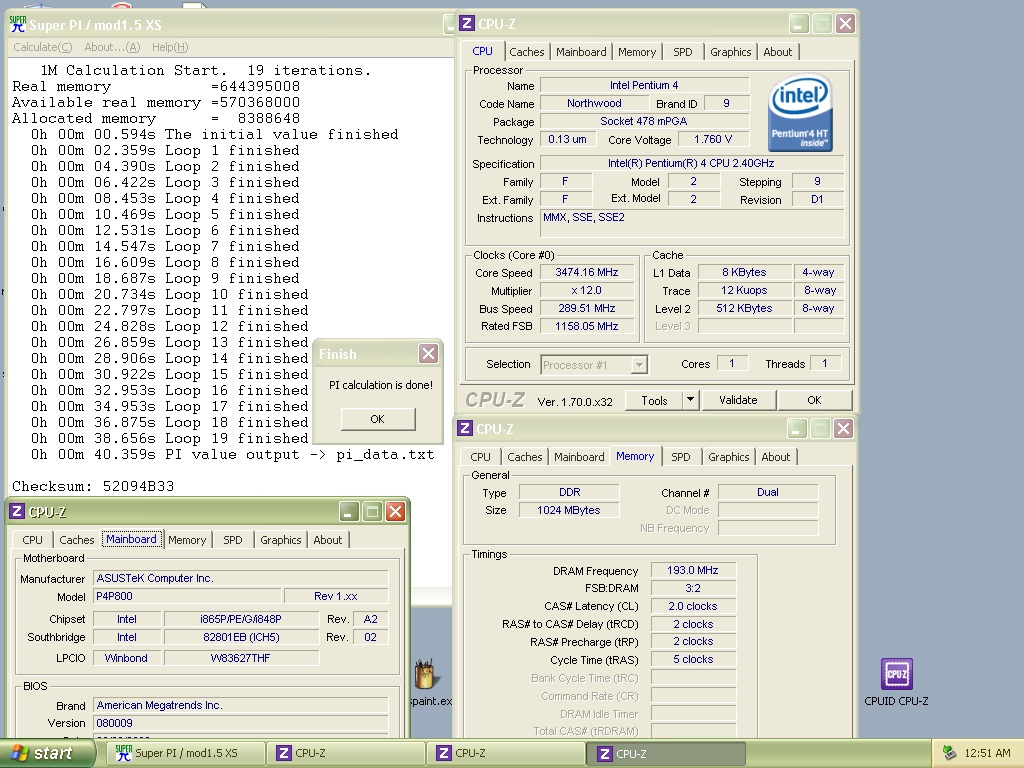
Task: Click OK in the CPU-Z CPU window
Action: tap(814, 400)
